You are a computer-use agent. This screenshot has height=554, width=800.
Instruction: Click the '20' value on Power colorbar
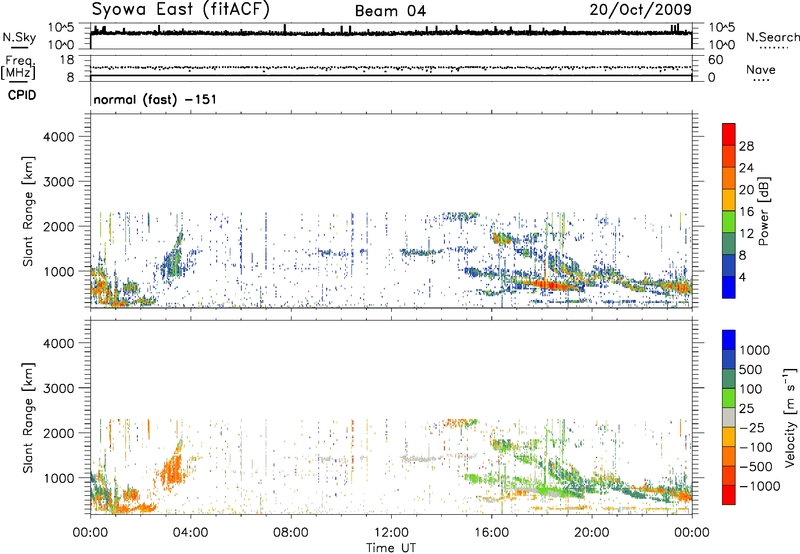pos(746,190)
